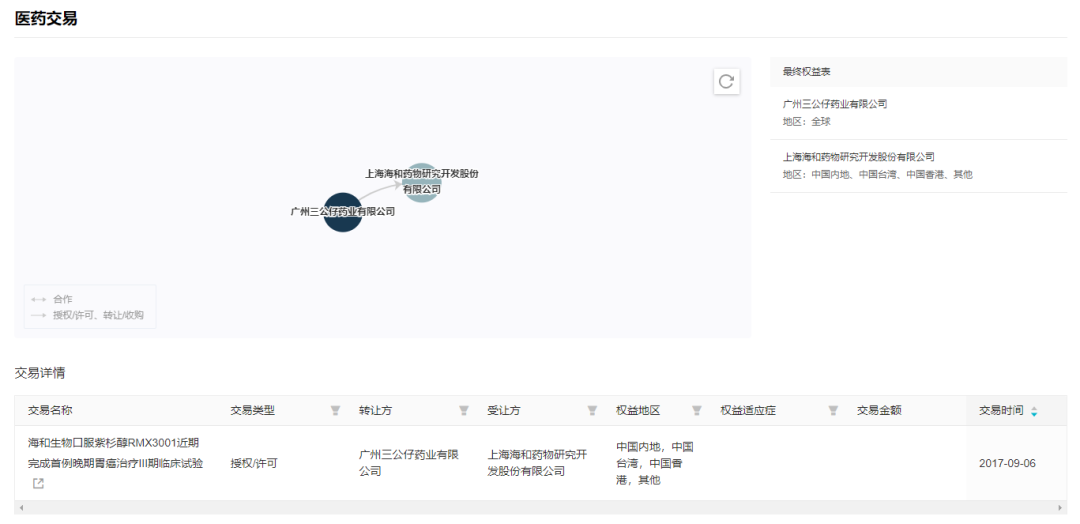This screenshot has width=1080, height=524.
Task: Click 受让方 column header label
Action: pyautogui.click(x=504, y=410)
